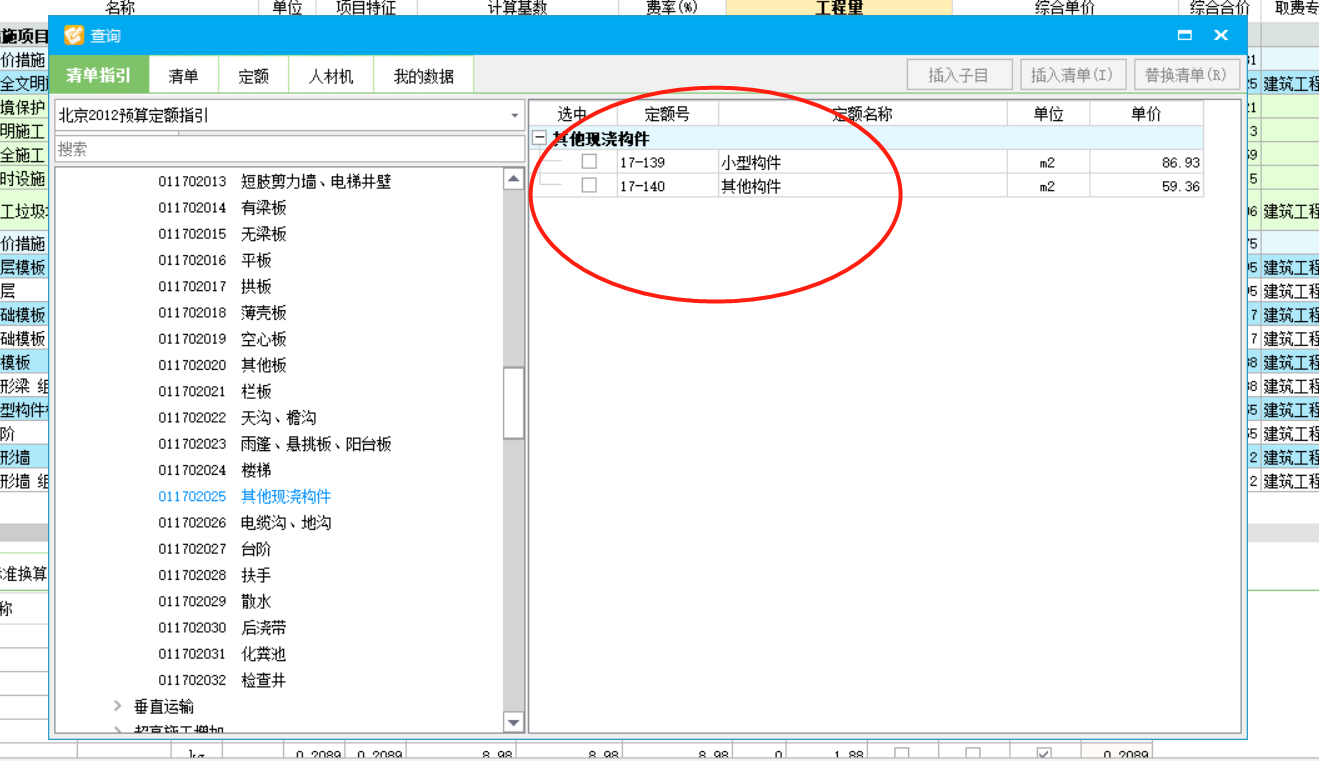
Task: Click 费率(%) column header in main window
Action: tap(672, 7)
